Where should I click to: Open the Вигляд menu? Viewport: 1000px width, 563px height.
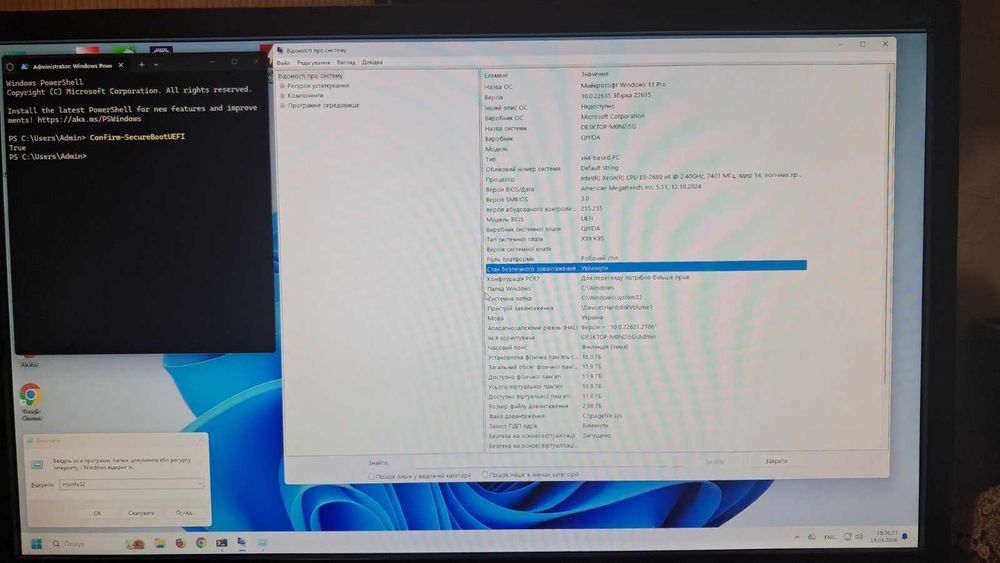pyautogui.click(x=346, y=62)
